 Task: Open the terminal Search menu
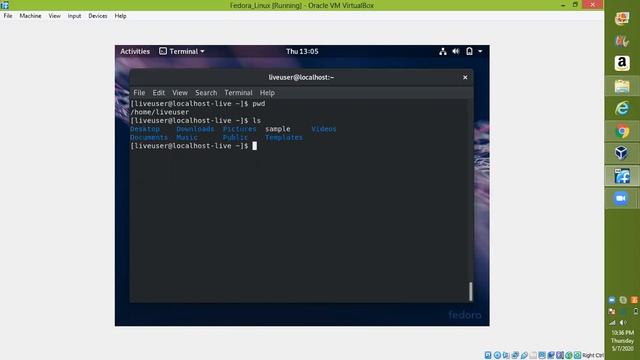[x=206, y=93]
